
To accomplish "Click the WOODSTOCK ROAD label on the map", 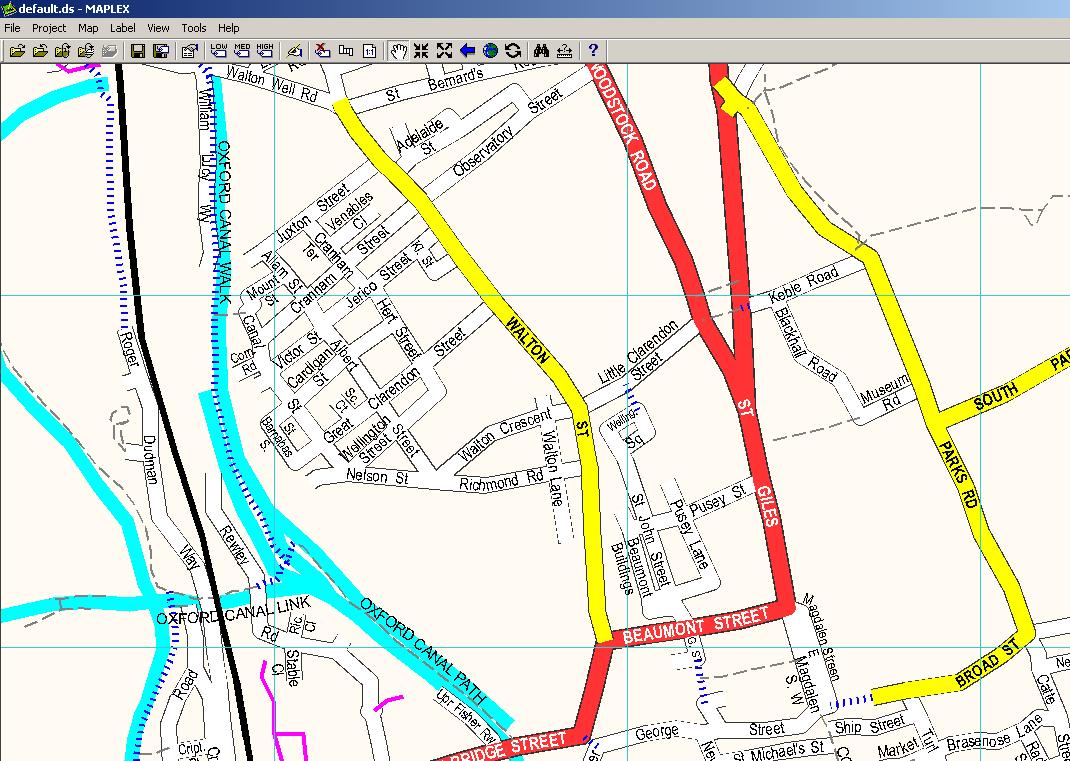I will point(624,127).
